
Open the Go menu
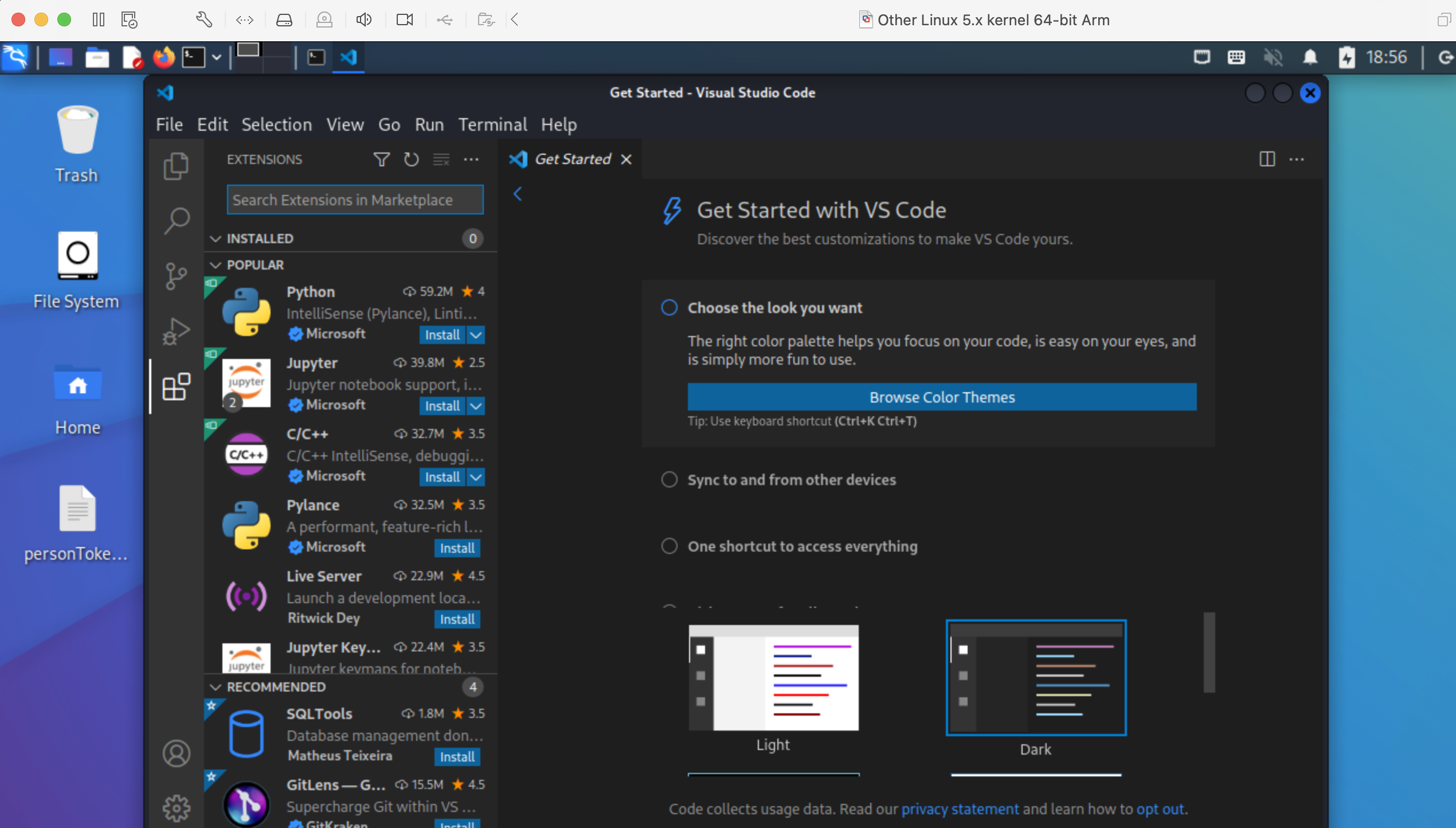tap(389, 124)
